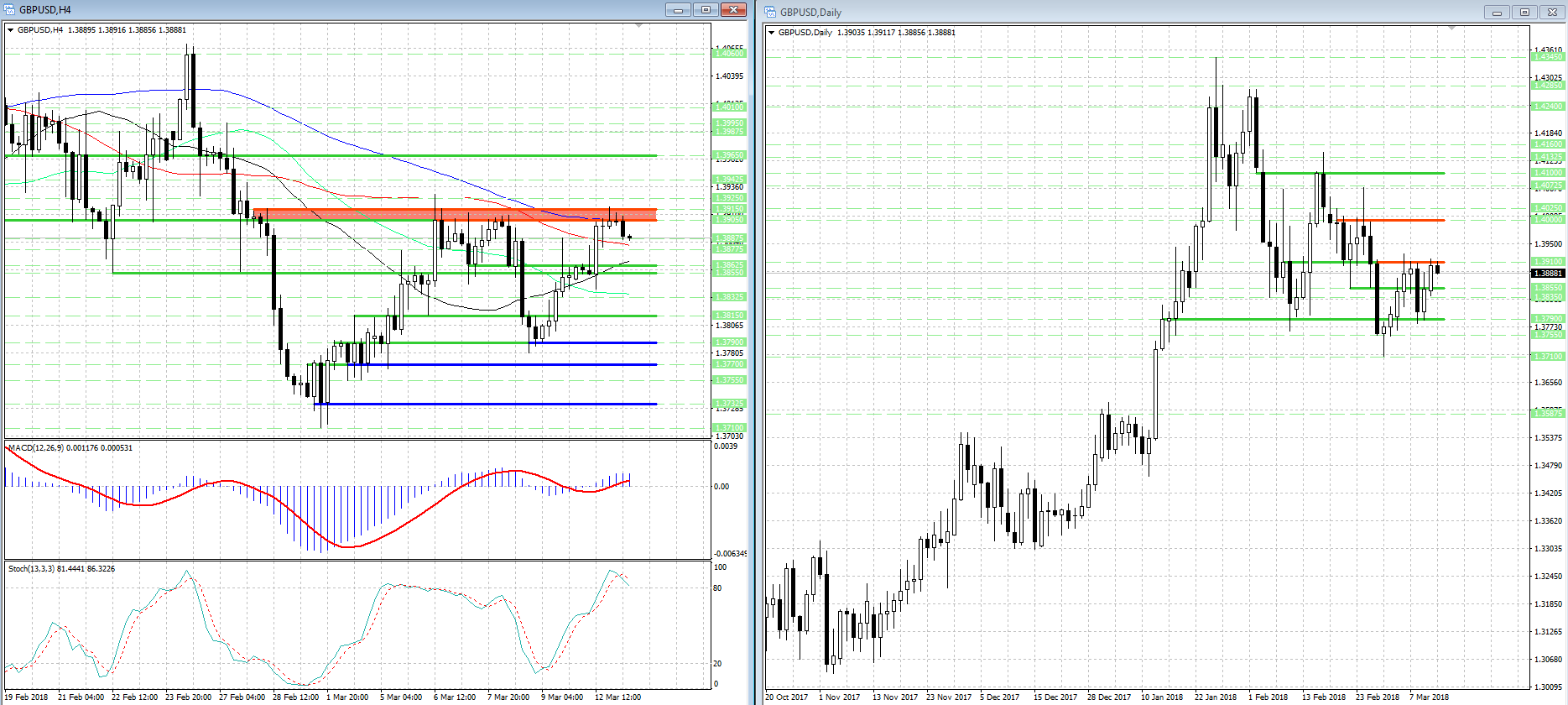Close the GBPUSD,H4 chart window
The image size is (1568, 705).
click(733, 9)
